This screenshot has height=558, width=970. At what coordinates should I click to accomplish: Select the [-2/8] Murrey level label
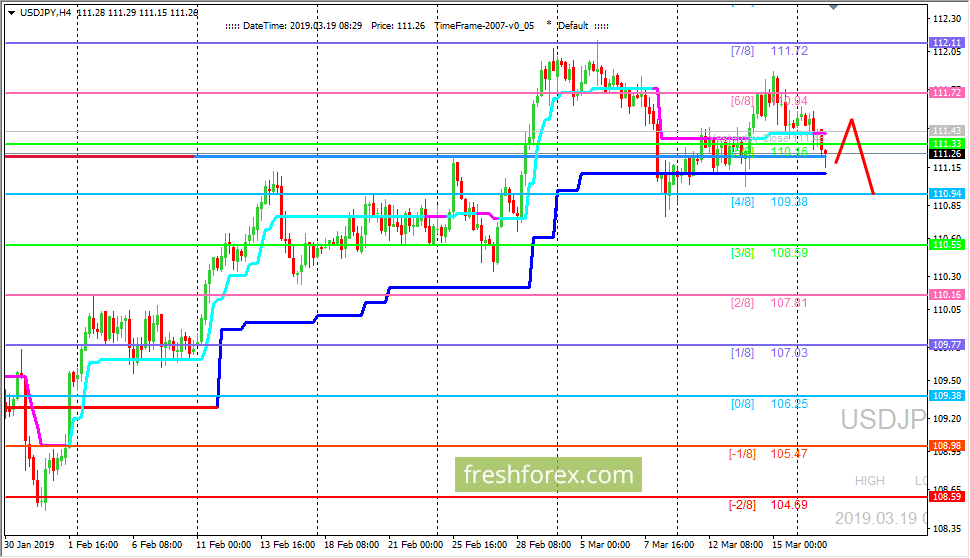742,505
